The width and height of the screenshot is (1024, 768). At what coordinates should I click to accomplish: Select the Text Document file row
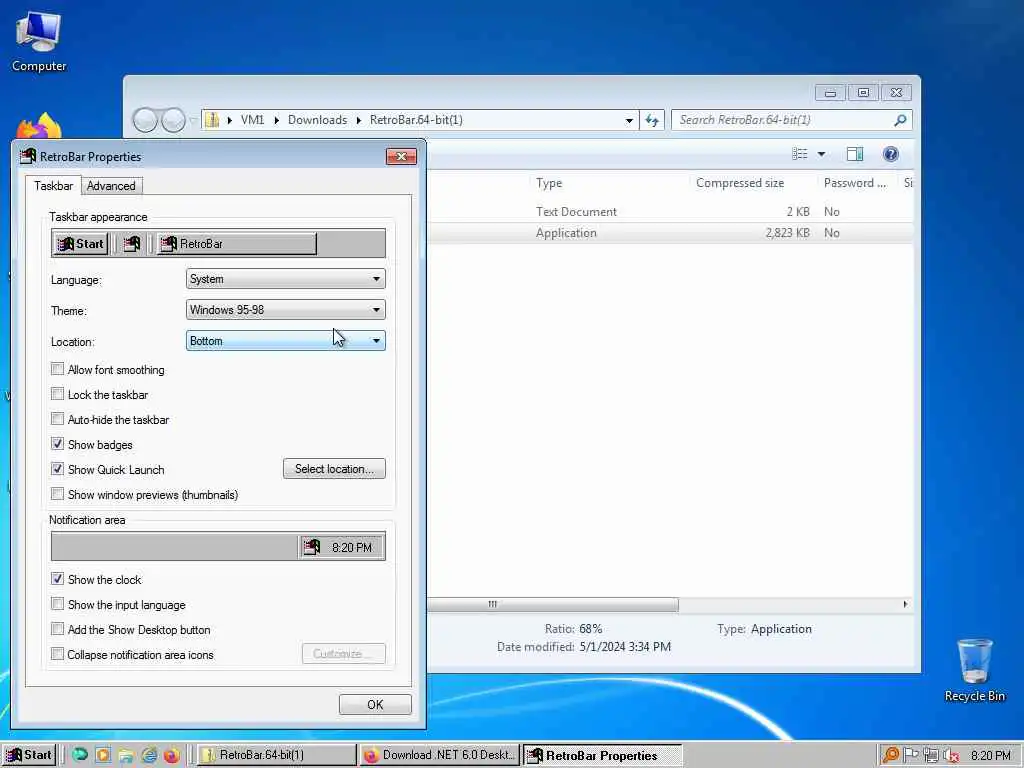[x=671, y=212]
